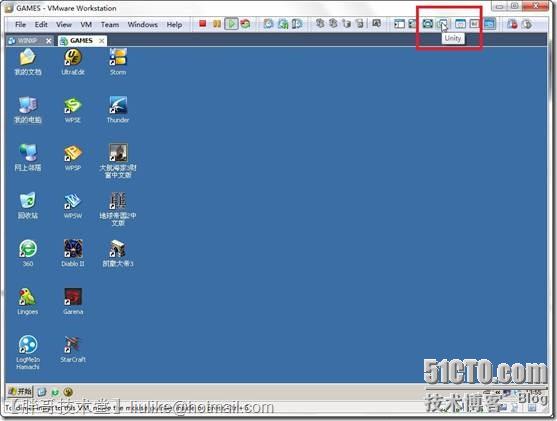Select the LogMeIn Hamachi desktop icon

(28, 352)
